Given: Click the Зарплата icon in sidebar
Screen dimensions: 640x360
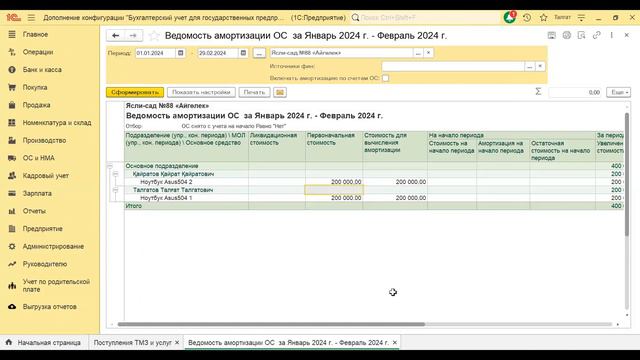Looking at the screenshot, I should coord(12,193).
